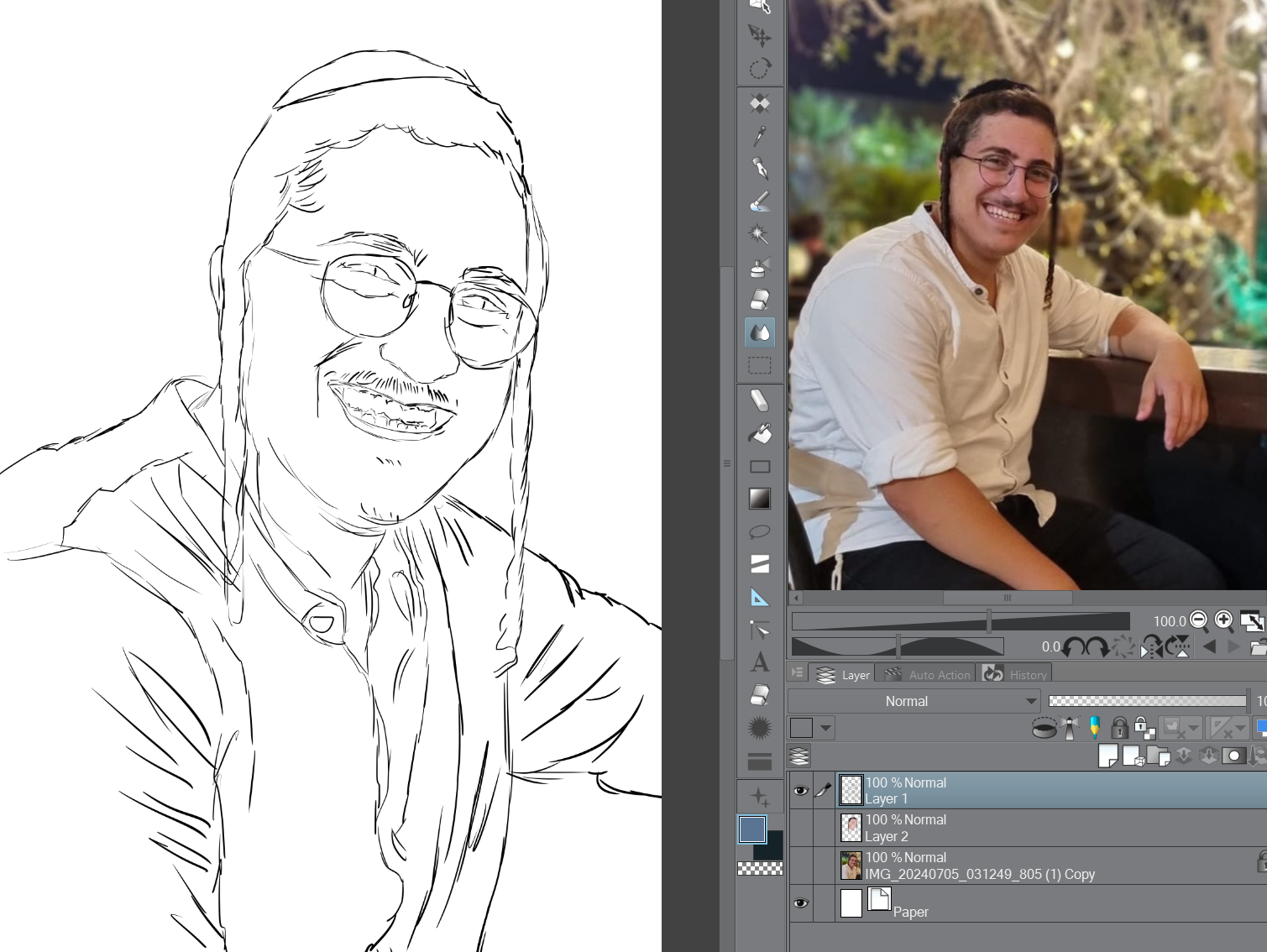Select the IMG_20240705 photo layer thumbnail

[x=851, y=866]
